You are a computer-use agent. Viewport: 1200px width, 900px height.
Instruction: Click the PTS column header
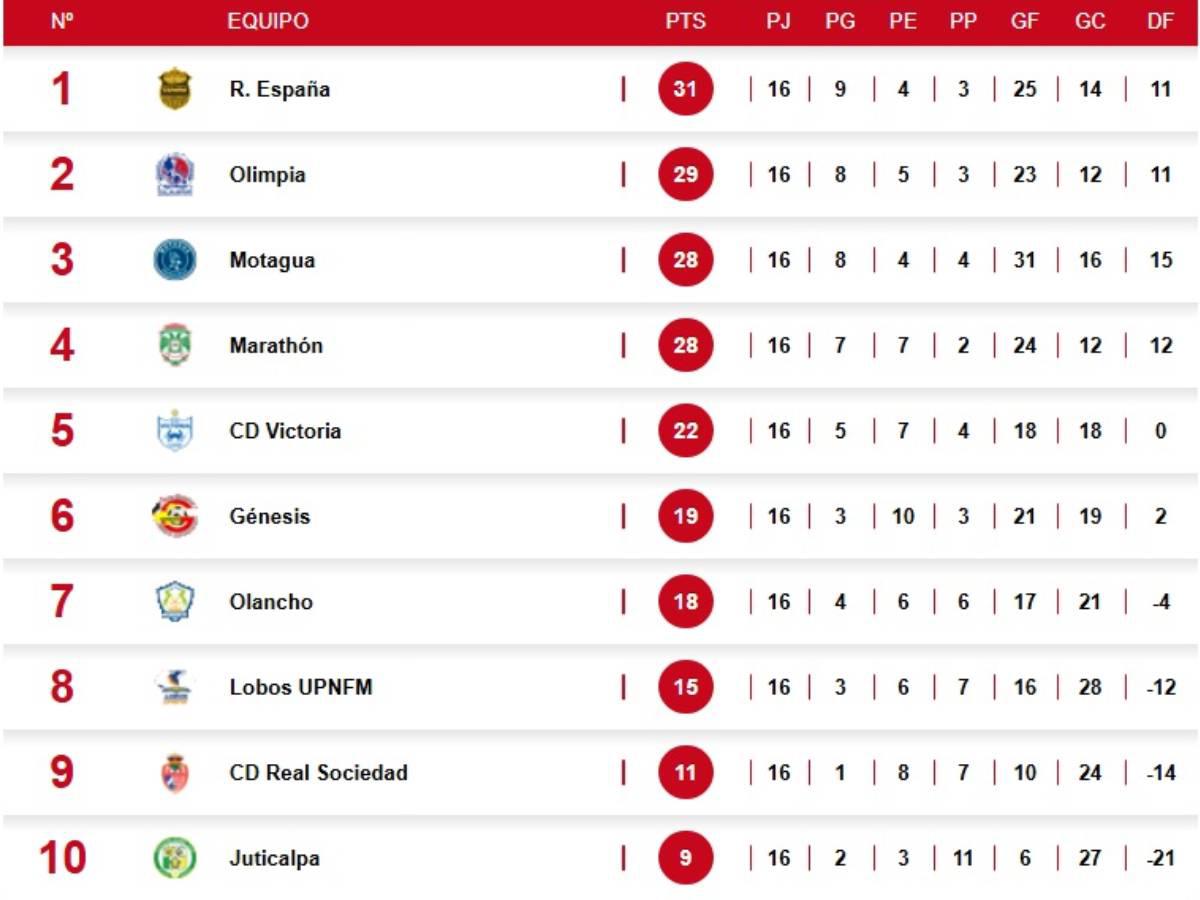coord(685,21)
